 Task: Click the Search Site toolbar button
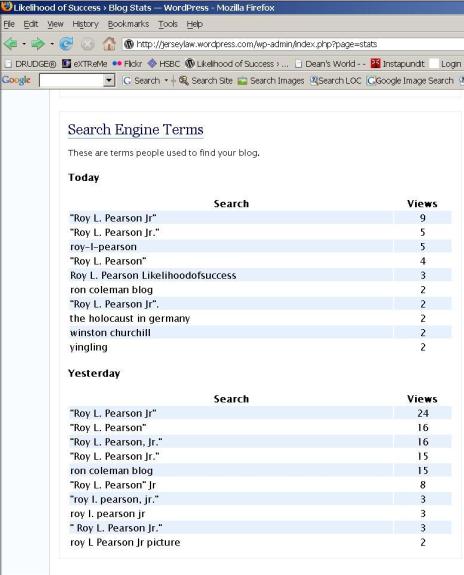206,80
